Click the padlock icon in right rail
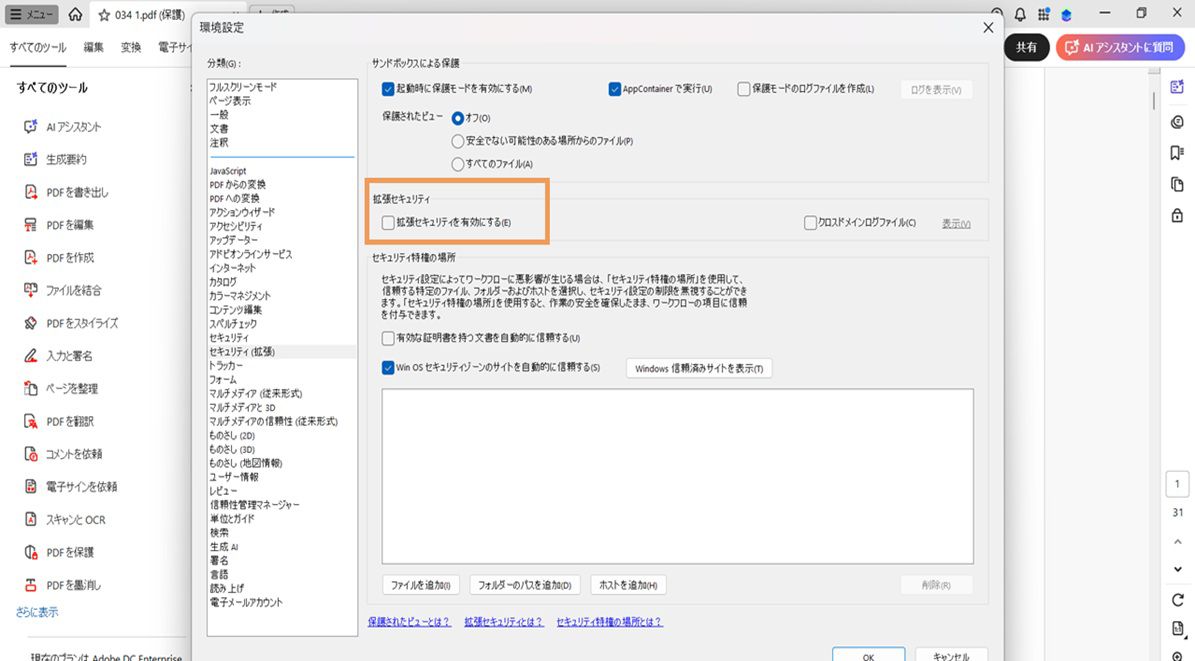Screen dimensions: 1195x661 click(x=1177, y=216)
